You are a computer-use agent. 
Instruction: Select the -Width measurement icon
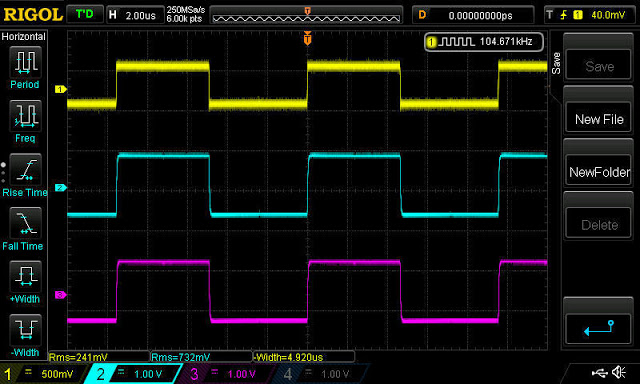[25, 330]
